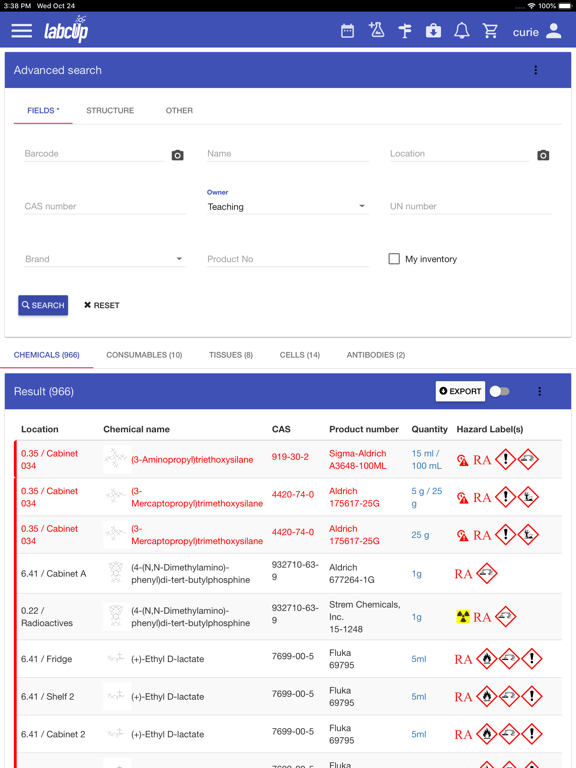Open the add chemical flask icon
The height and width of the screenshot is (768, 576).
point(376,30)
